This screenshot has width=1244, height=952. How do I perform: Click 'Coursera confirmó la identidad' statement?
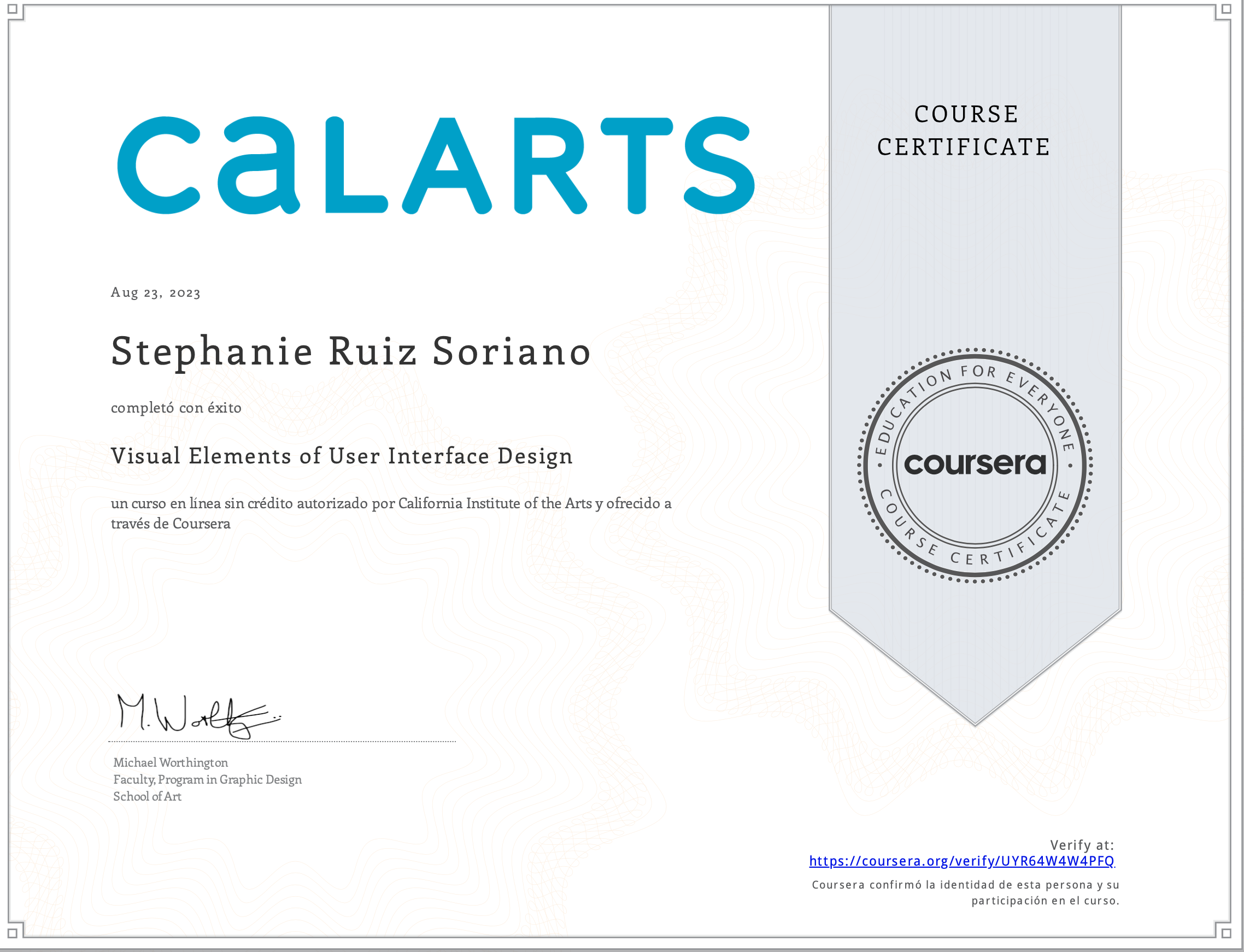coord(966,892)
